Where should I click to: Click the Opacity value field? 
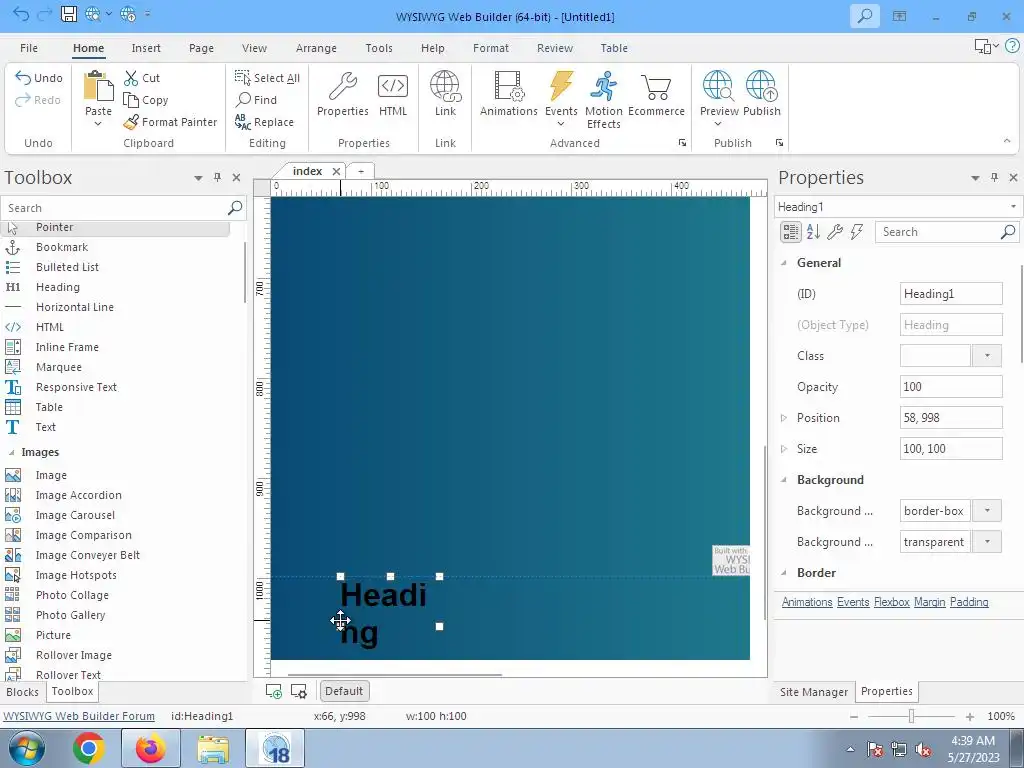[x=950, y=387]
